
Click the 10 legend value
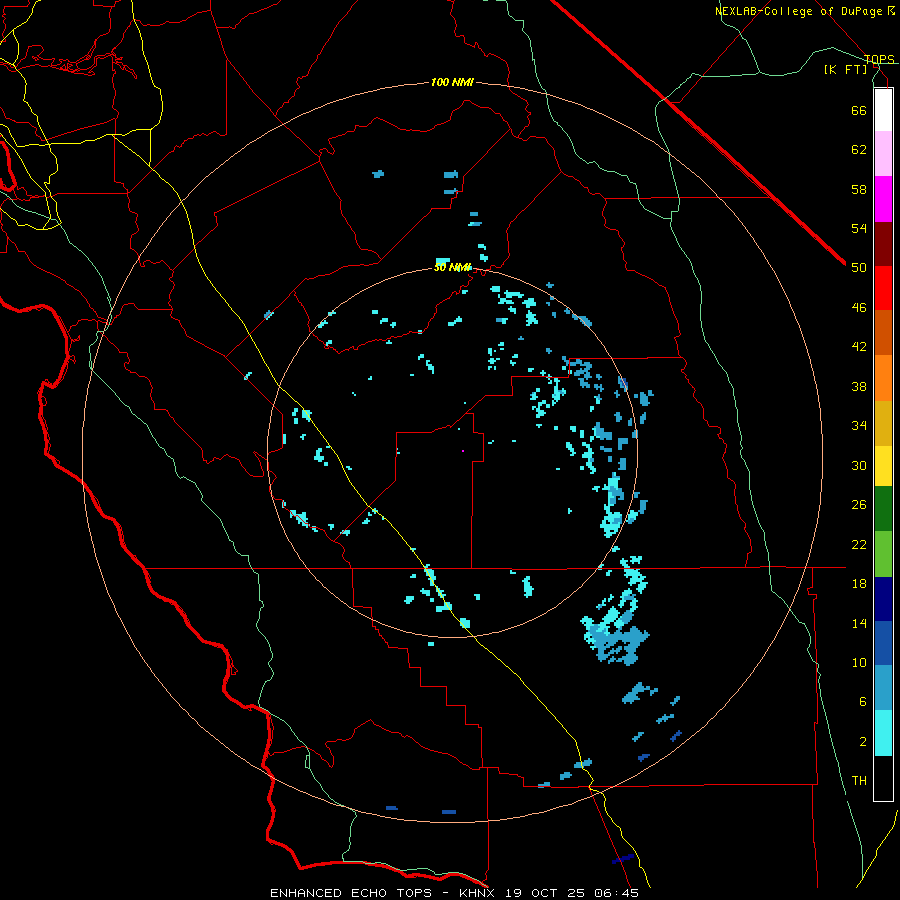pos(859,662)
